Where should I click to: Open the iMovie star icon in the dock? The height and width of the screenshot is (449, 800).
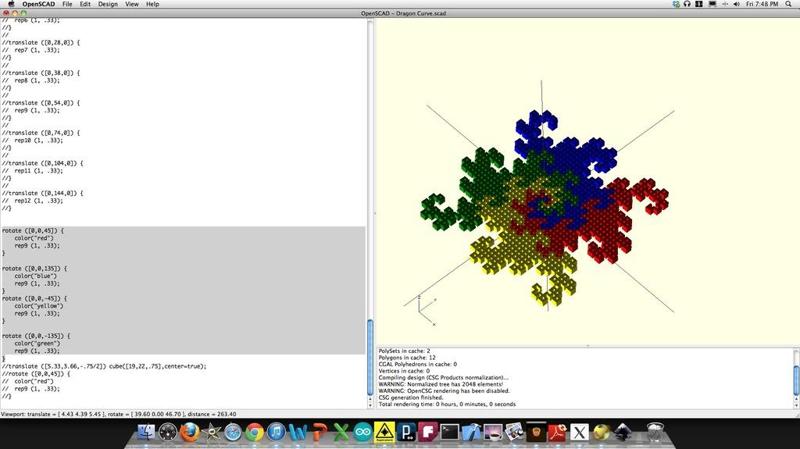click(211, 433)
